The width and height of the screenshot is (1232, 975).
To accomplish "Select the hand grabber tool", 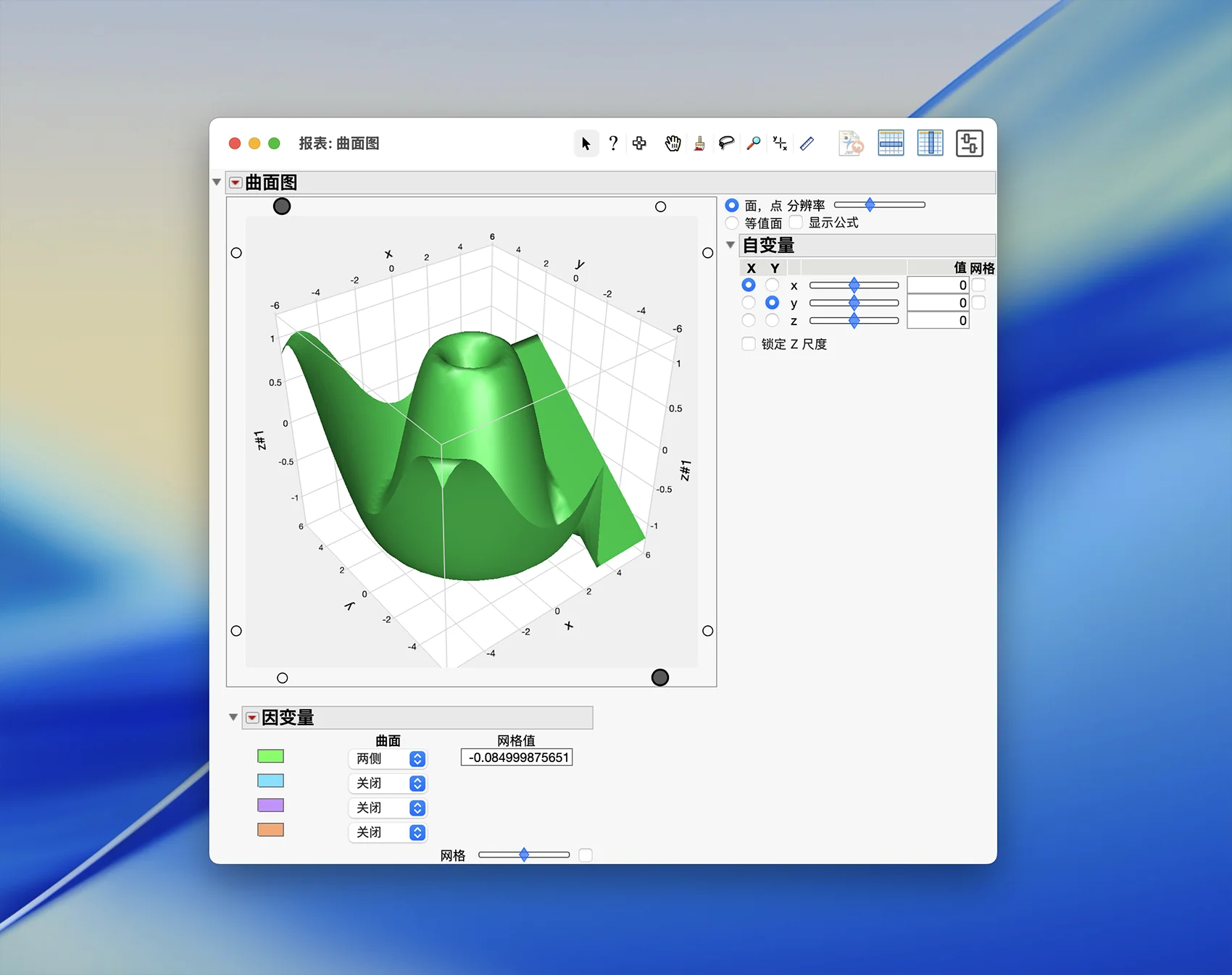I will [x=673, y=143].
